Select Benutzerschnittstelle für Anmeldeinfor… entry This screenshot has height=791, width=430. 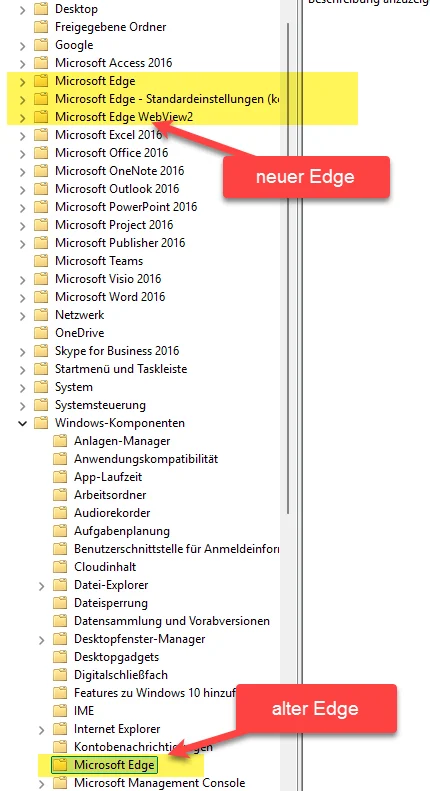pos(177,549)
